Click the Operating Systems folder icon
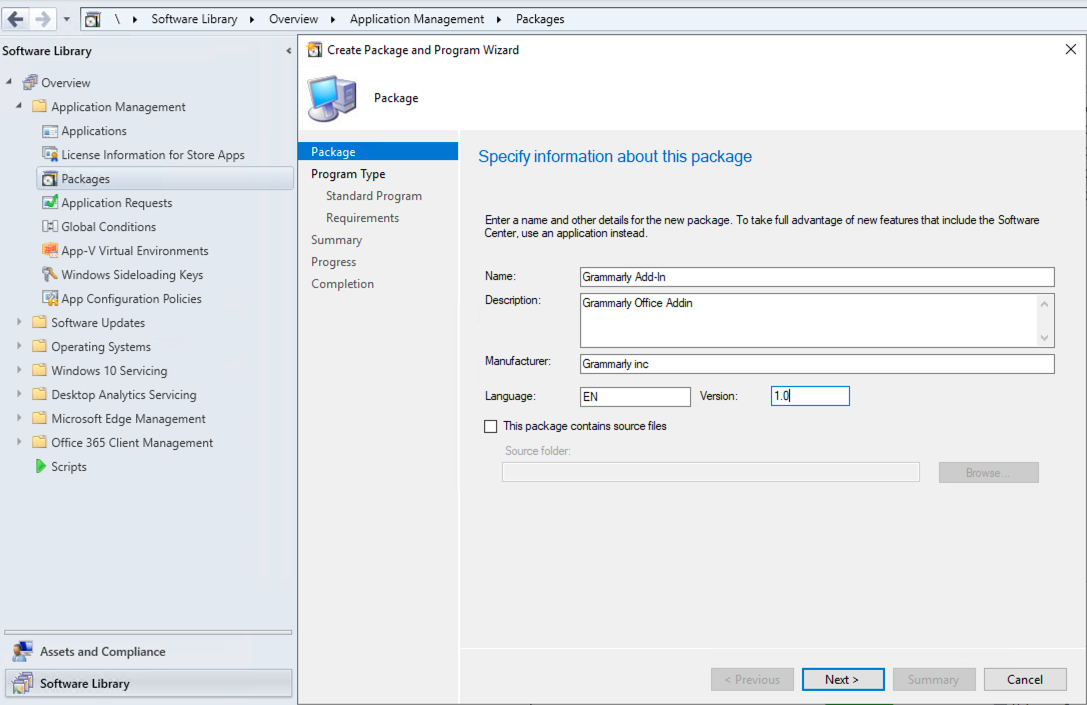1087x705 pixels. coord(40,346)
